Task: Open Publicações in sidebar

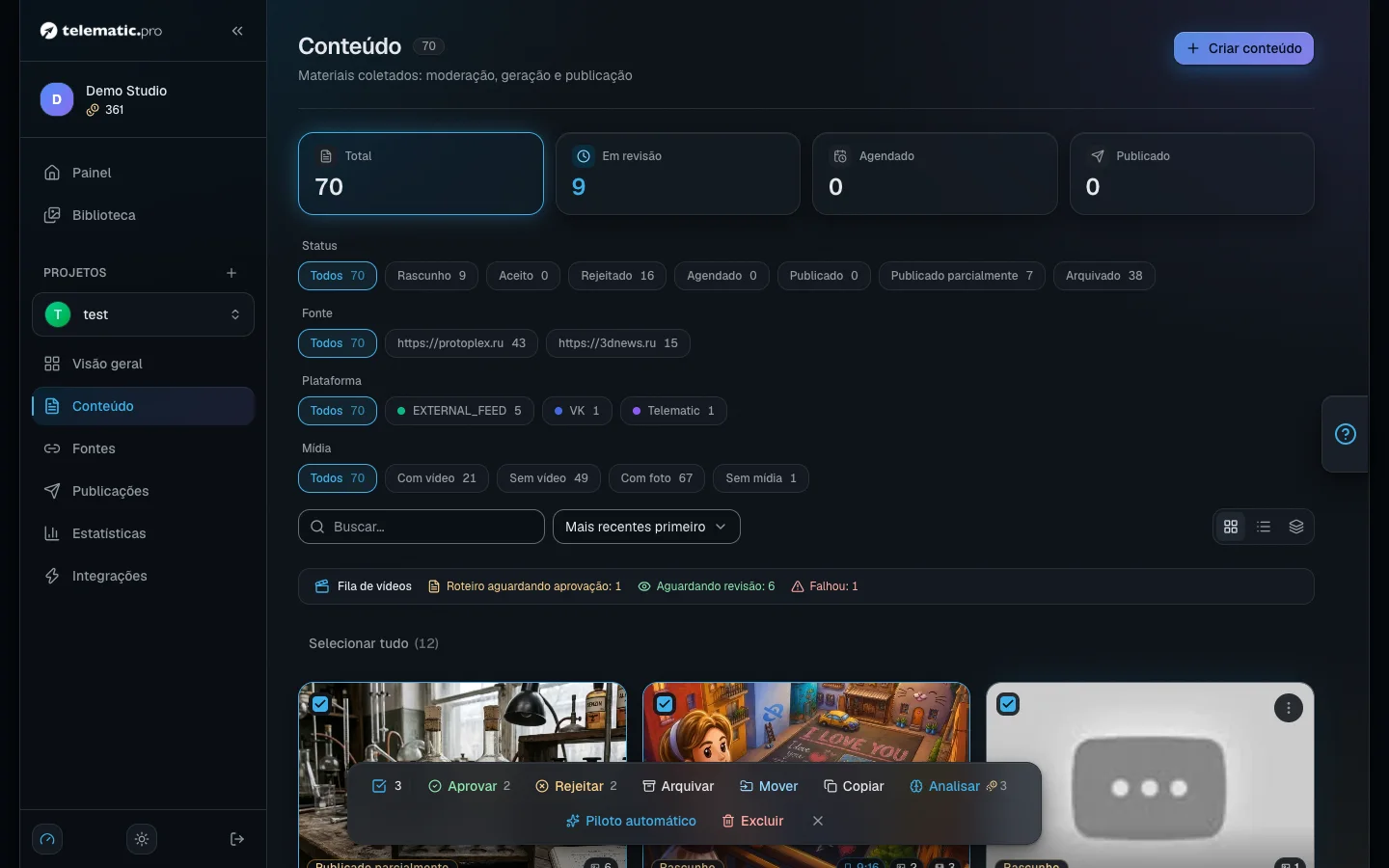Action: [143, 491]
